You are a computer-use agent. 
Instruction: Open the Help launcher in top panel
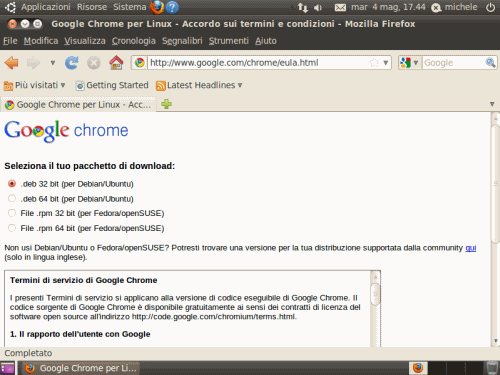click(x=172, y=7)
